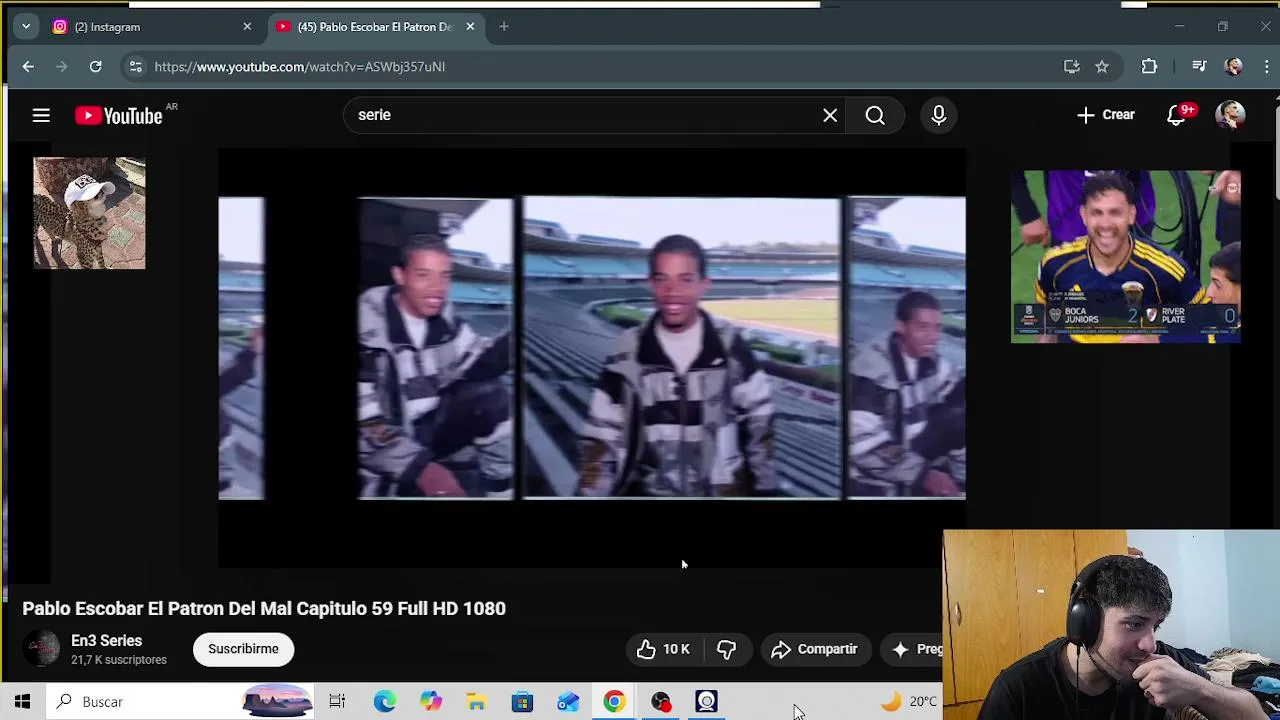Install app icon in address bar

point(1072,67)
